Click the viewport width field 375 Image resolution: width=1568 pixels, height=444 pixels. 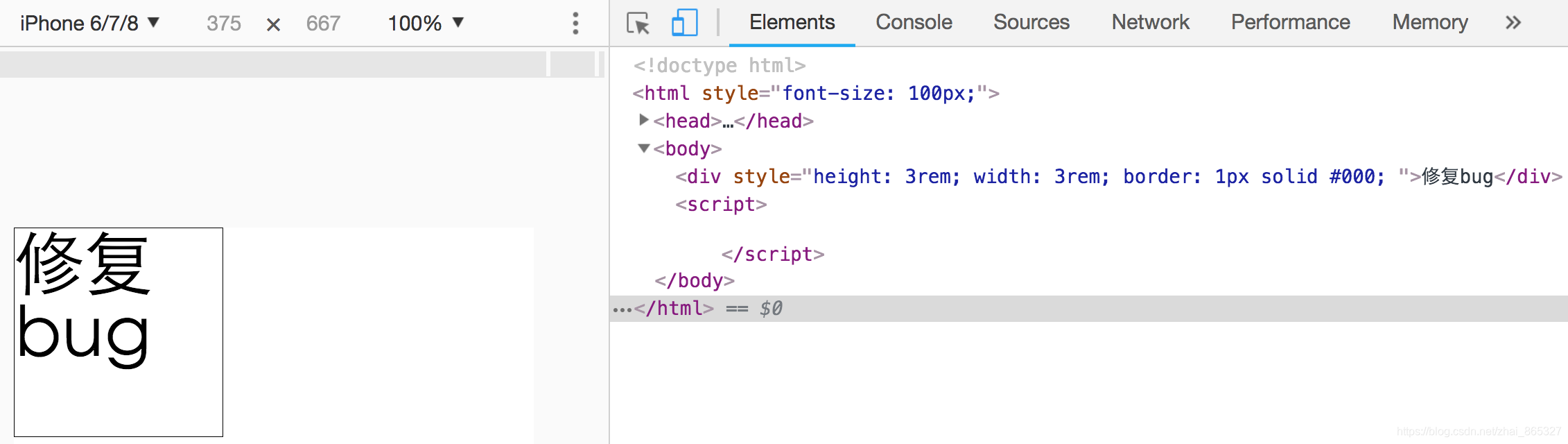pos(224,24)
